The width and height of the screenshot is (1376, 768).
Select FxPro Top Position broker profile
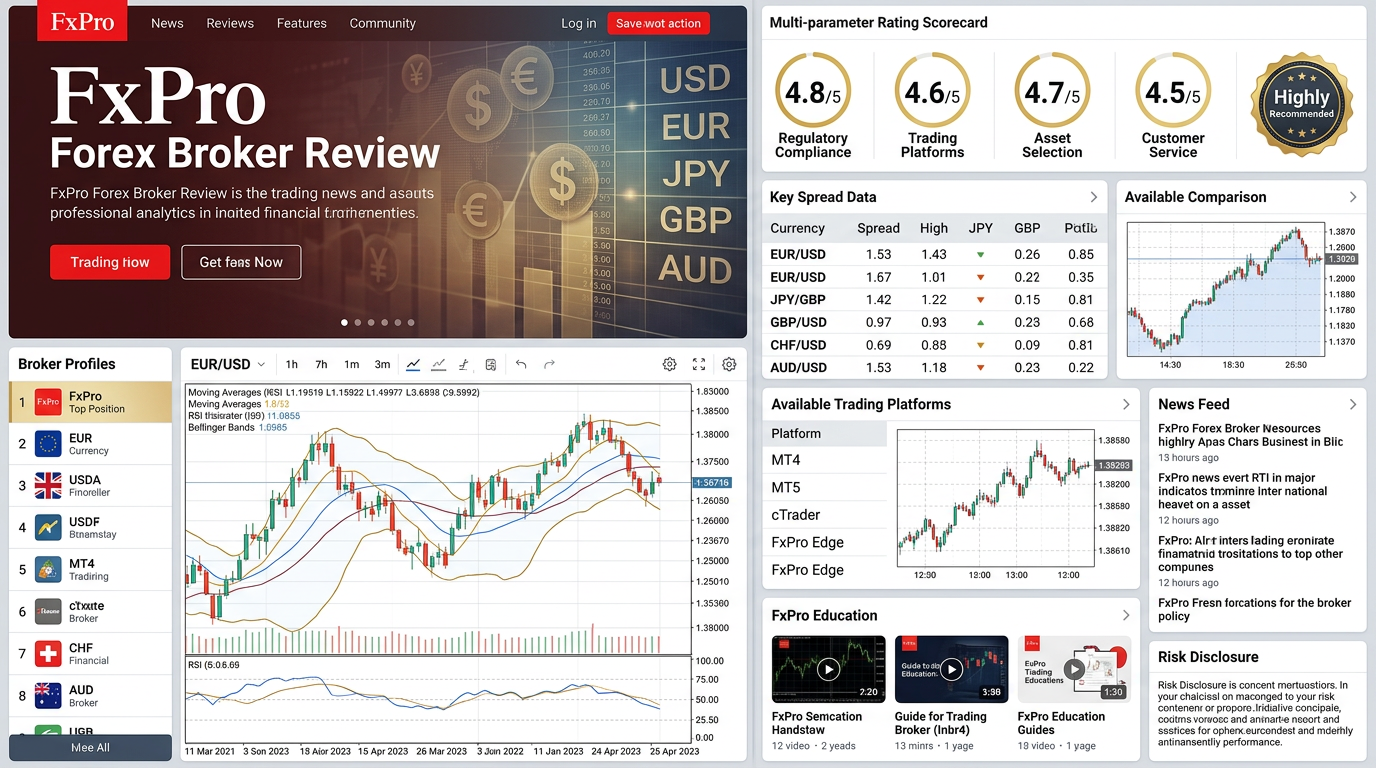91,402
